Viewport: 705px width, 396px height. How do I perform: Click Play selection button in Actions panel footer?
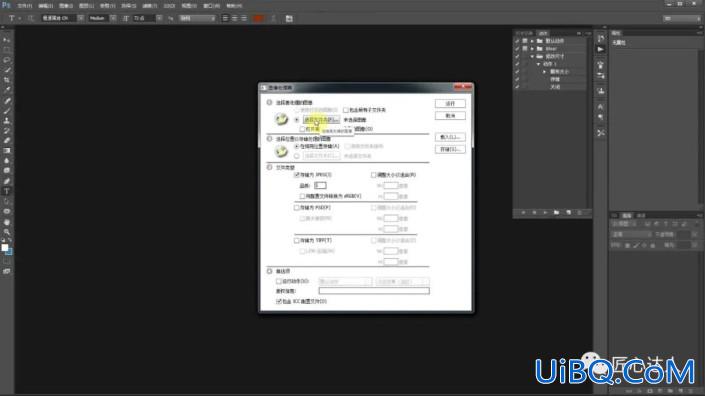point(545,212)
